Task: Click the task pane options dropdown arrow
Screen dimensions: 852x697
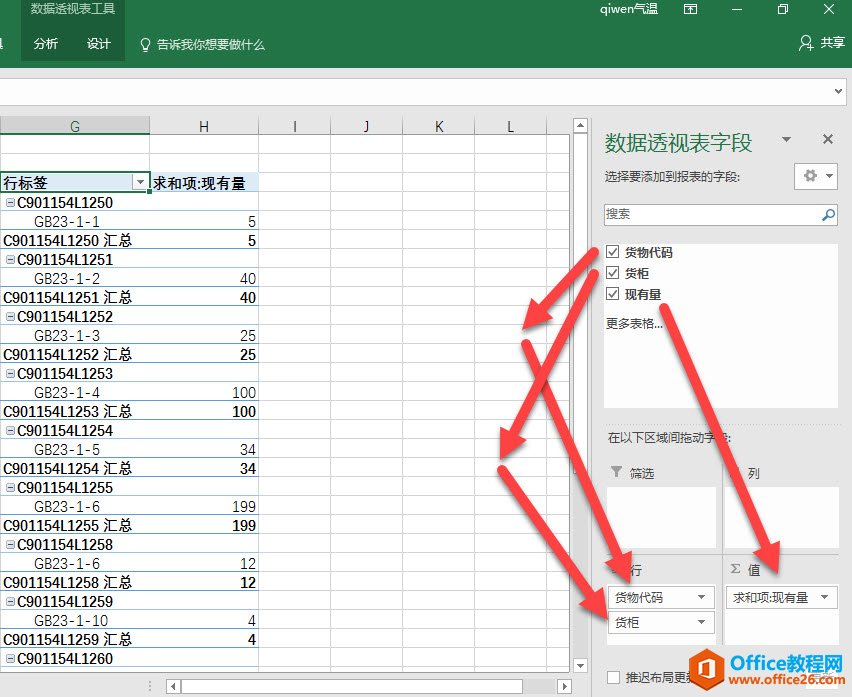Action: click(786, 140)
